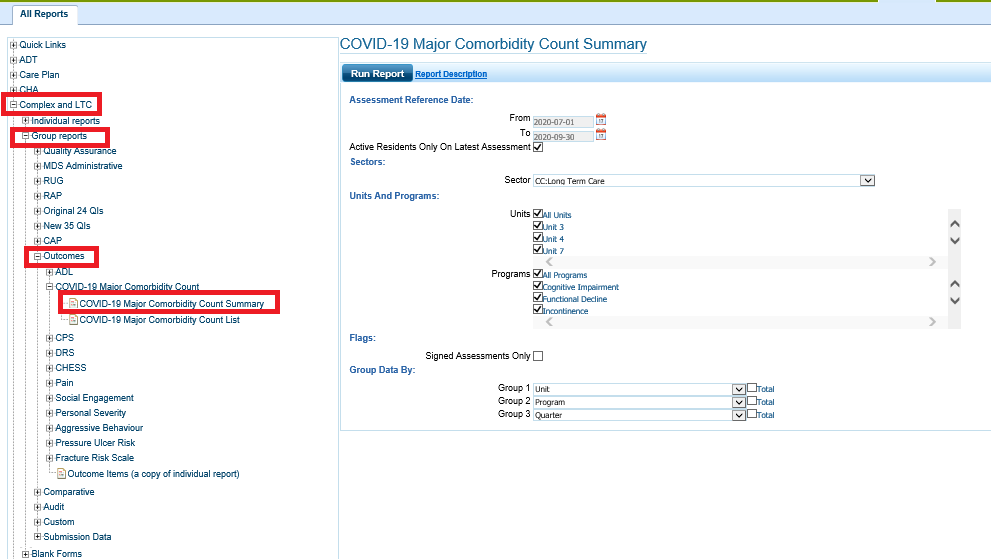Click the Outcome Items report document icon
Viewport: 991px width, 559px height.
pyautogui.click(x=61, y=473)
